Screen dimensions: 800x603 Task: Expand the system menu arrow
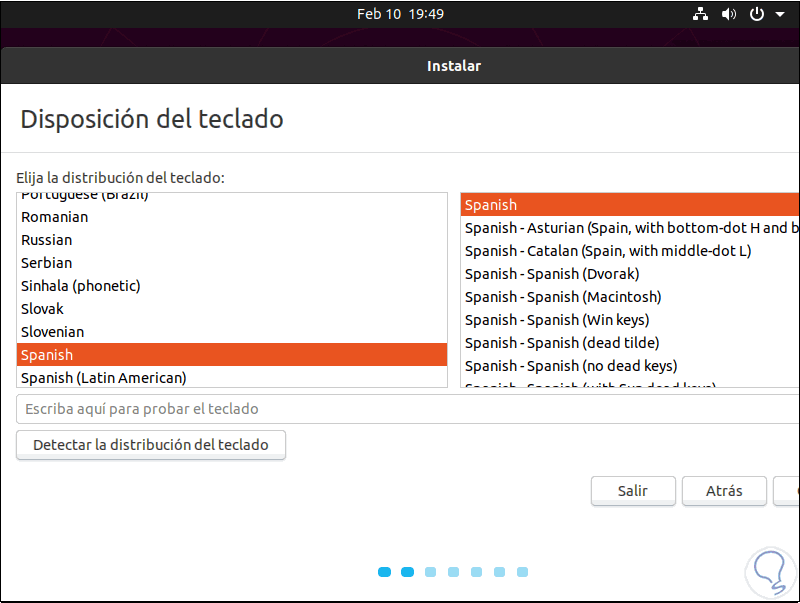coord(780,15)
